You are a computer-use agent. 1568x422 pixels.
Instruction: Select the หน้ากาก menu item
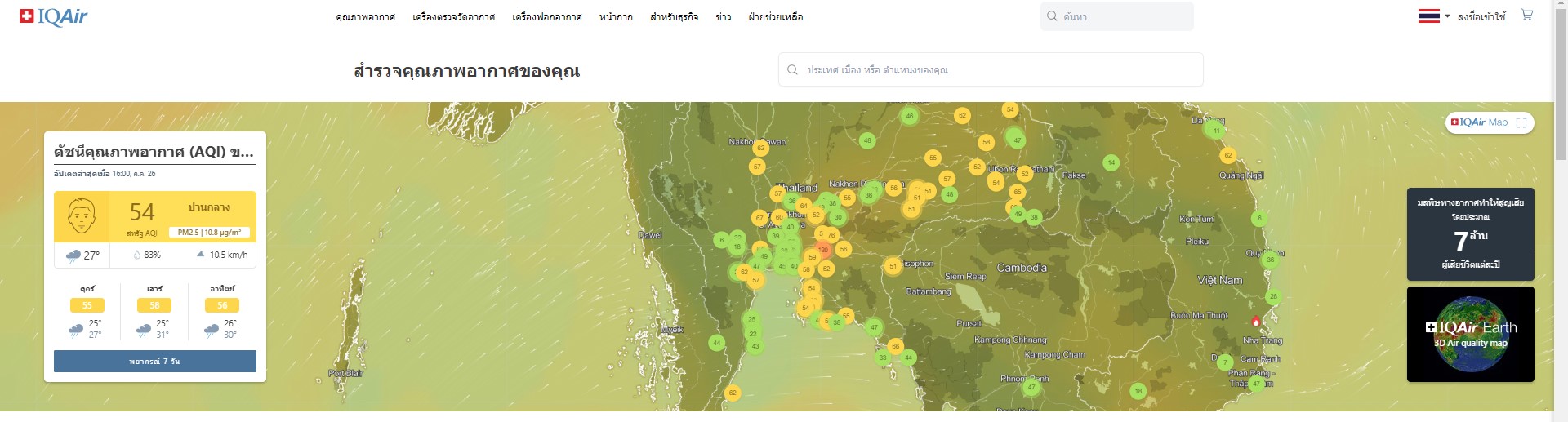point(615,17)
